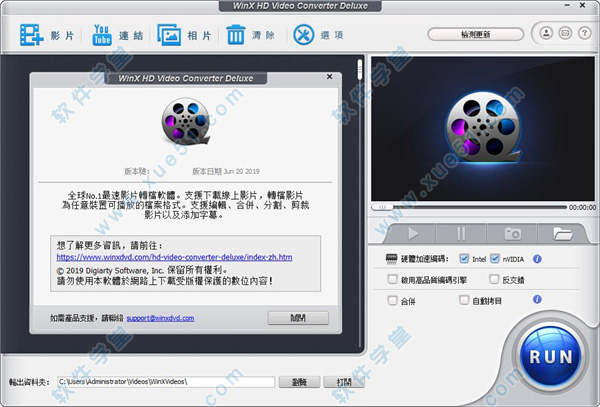Minimize the main window
This screenshot has height=407, width=600.
tap(569, 6)
